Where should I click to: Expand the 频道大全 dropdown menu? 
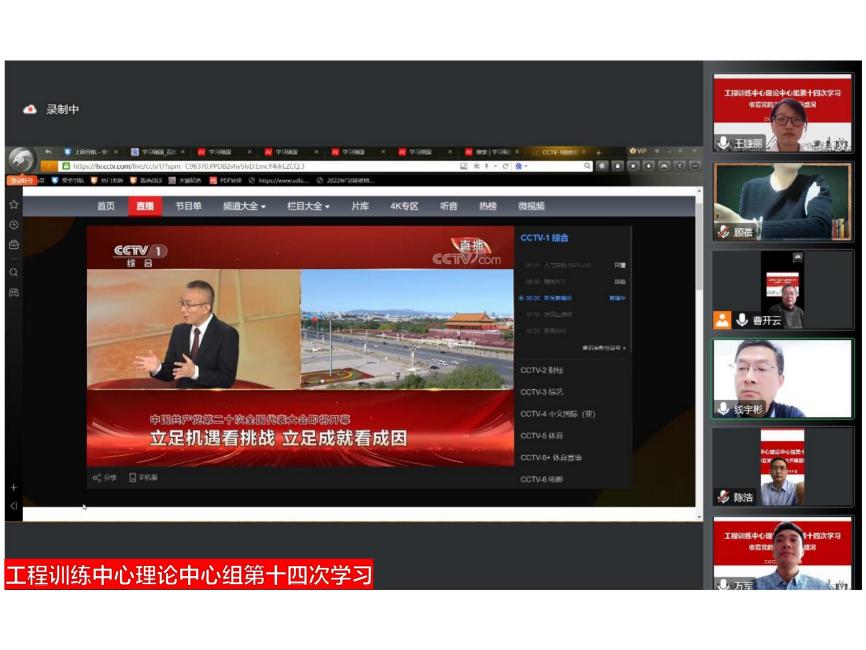[x=244, y=206]
